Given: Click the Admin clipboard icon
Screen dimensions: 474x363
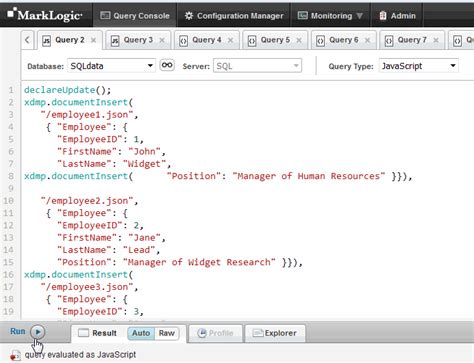Looking at the screenshot, I should click(x=383, y=16).
